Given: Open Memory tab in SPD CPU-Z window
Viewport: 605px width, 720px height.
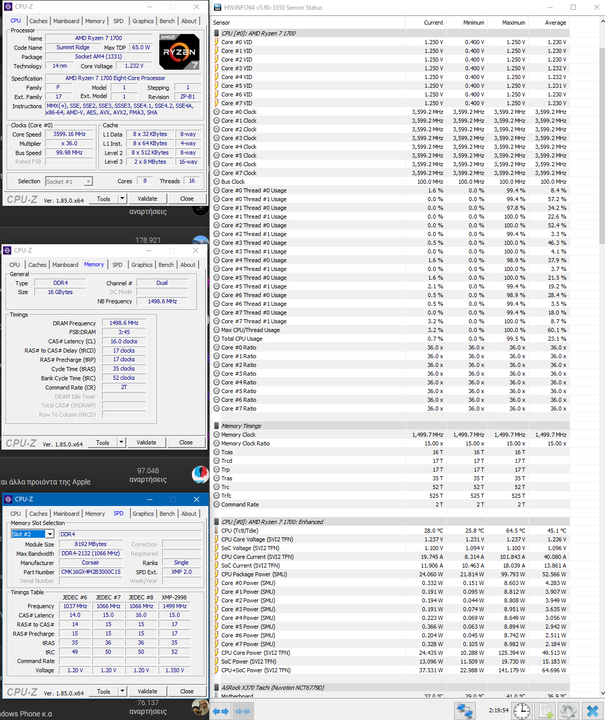Looking at the screenshot, I should [95, 514].
